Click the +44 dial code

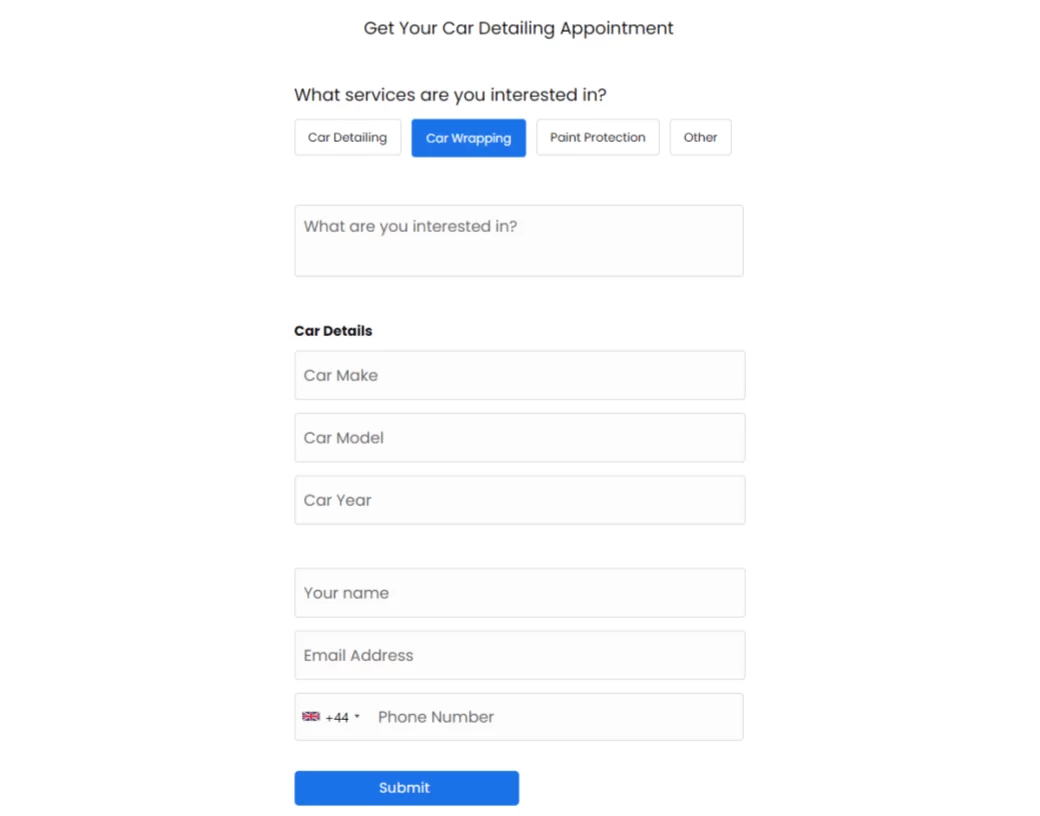(x=337, y=718)
